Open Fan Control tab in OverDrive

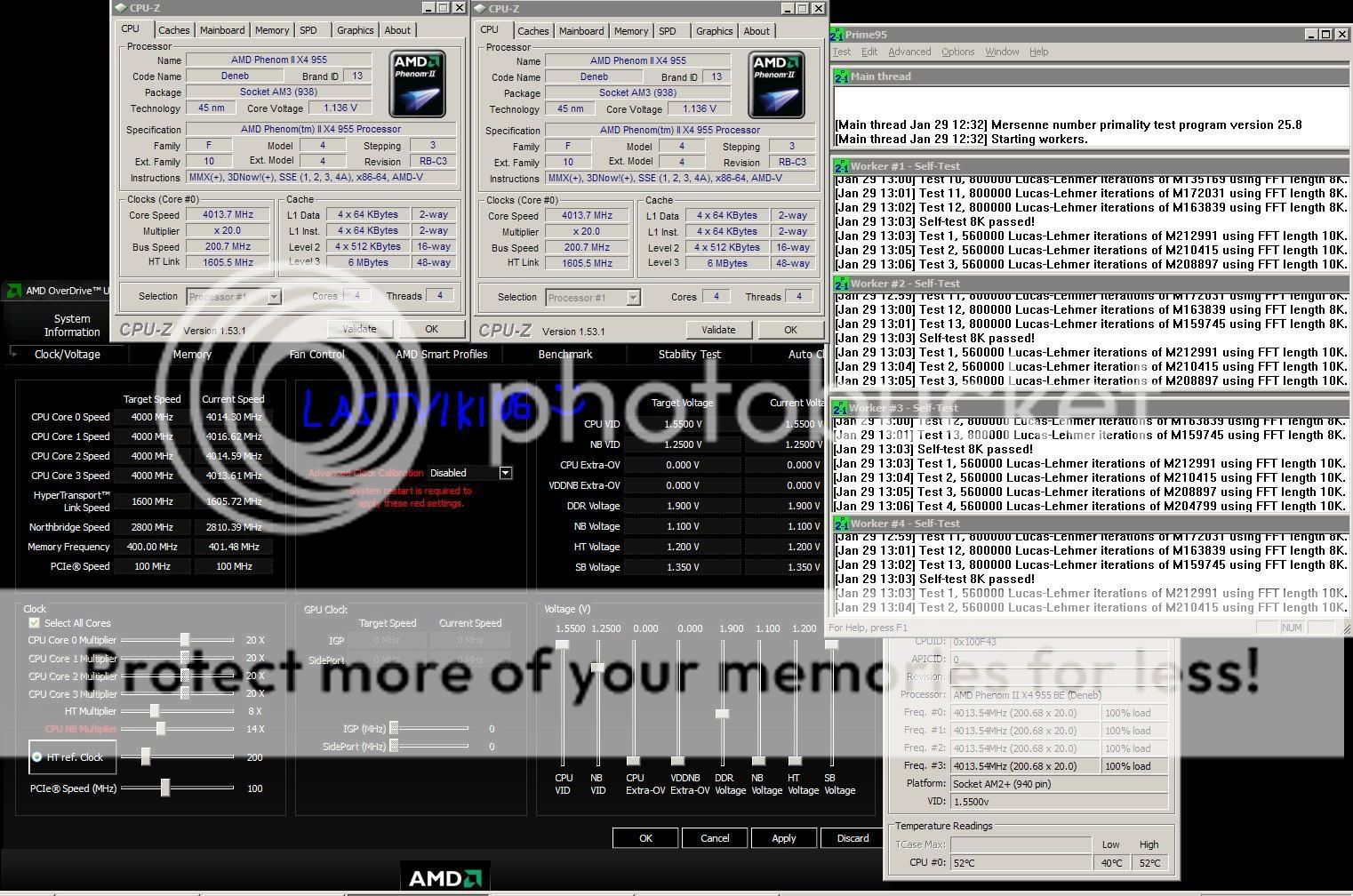(317, 354)
